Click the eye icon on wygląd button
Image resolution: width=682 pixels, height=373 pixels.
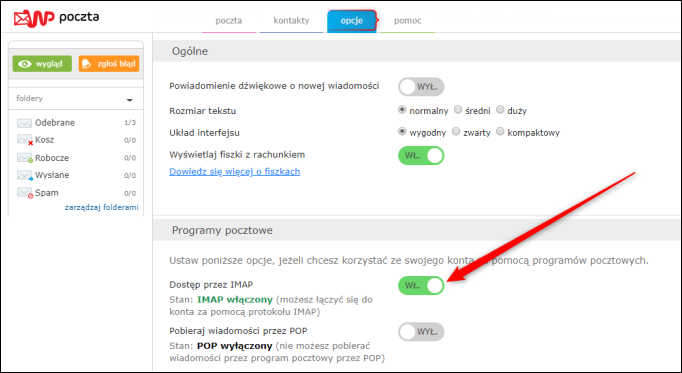(25, 64)
